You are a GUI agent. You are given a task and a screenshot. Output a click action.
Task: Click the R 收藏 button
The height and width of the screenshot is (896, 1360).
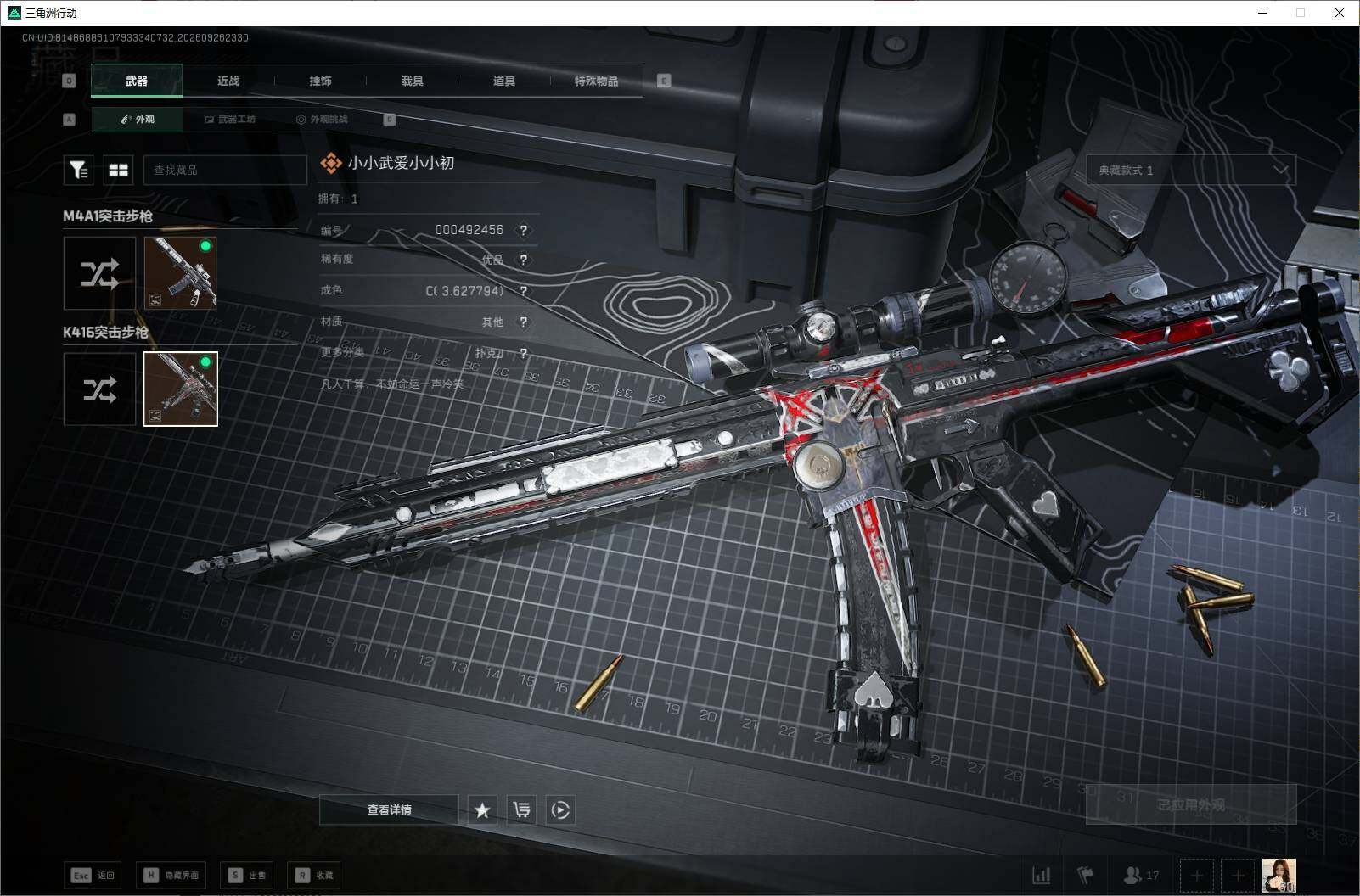pyautogui.click(x=314, y=875)
